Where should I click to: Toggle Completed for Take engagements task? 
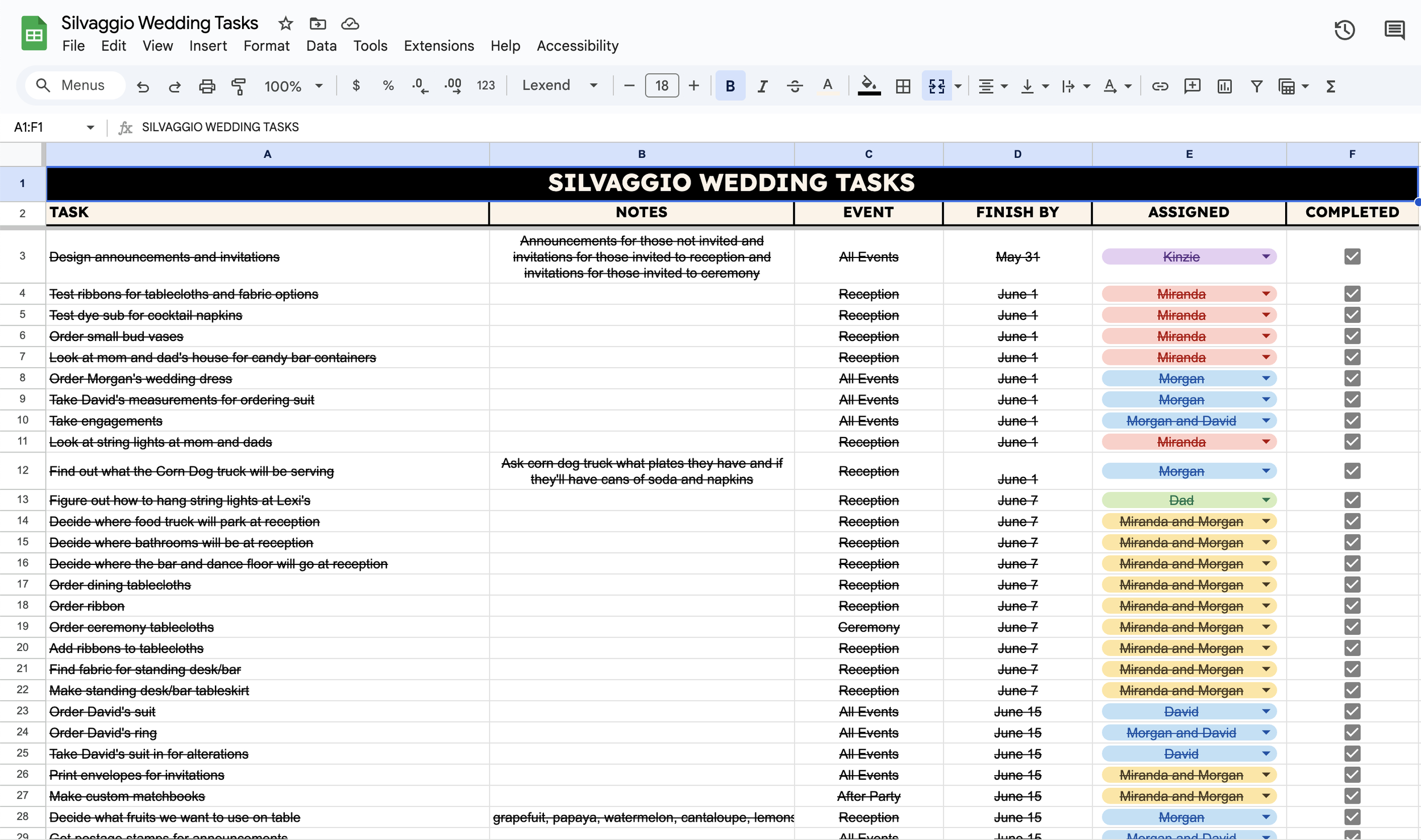[x=1352, y=421]
